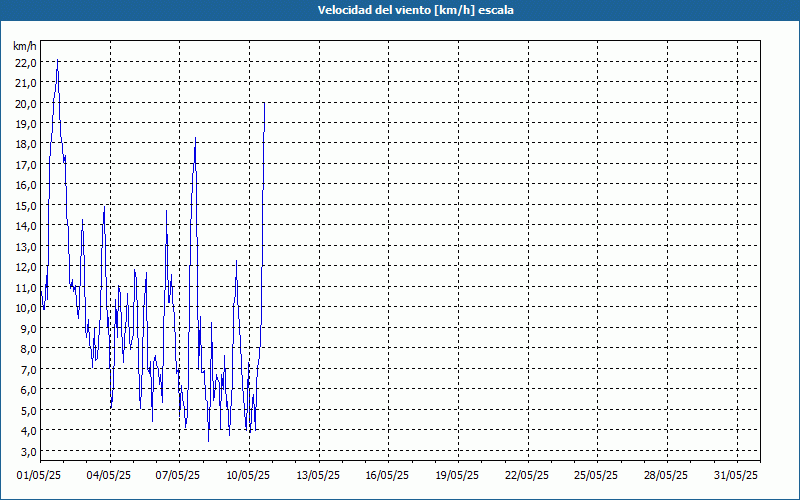
Task: Click the 3,0 y-axis value
Action: 28,451
